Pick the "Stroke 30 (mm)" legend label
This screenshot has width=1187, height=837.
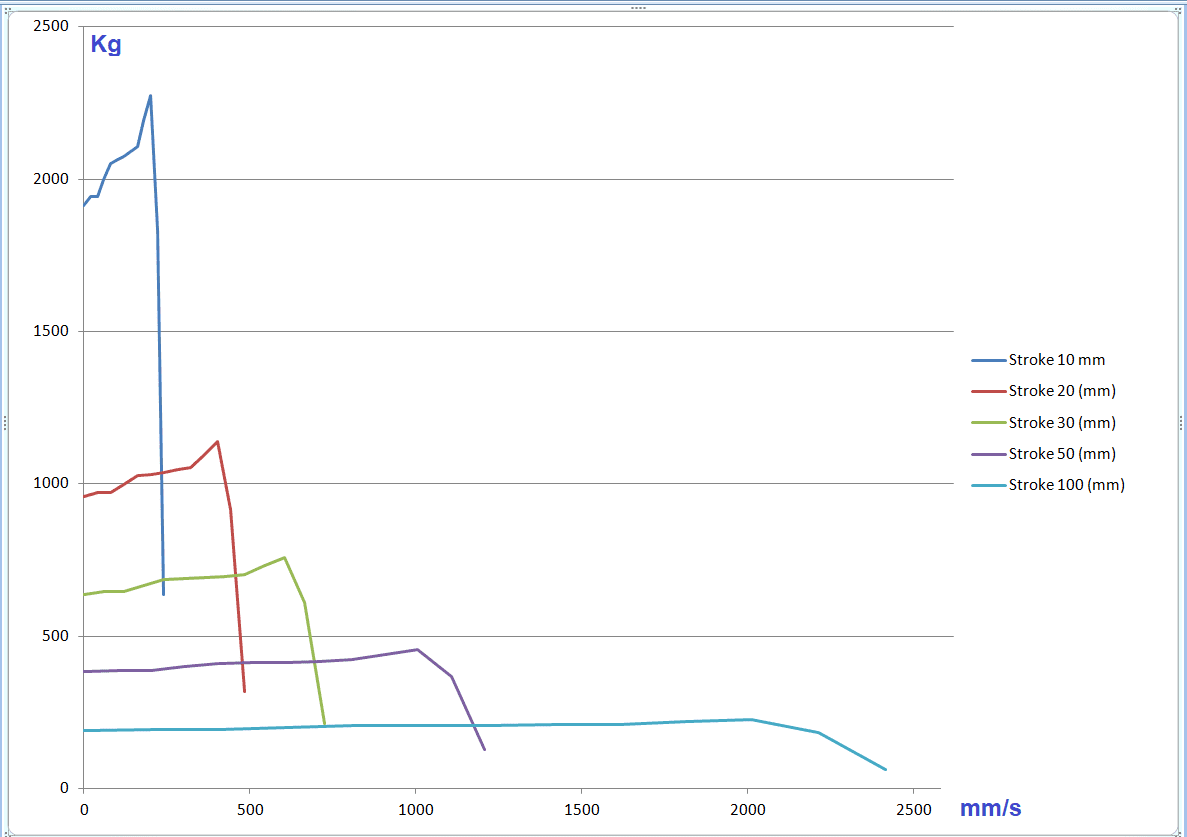[x=1062, y=422]
